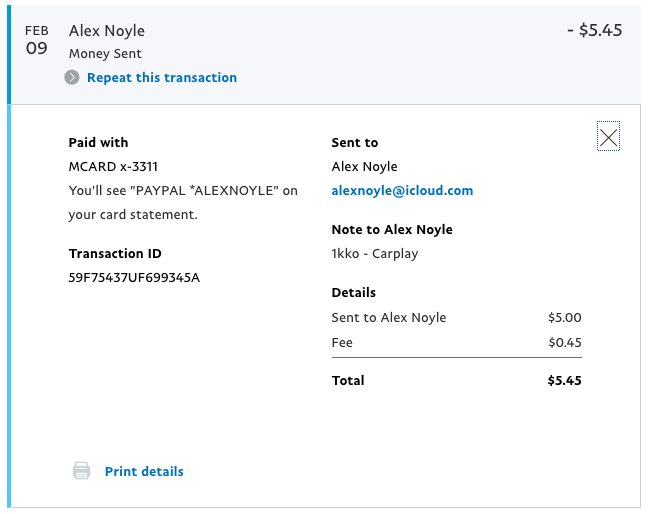Click the 1kko - Carplay note text
The width and height of the screenshot is (649, 514).
pos(375,253)
